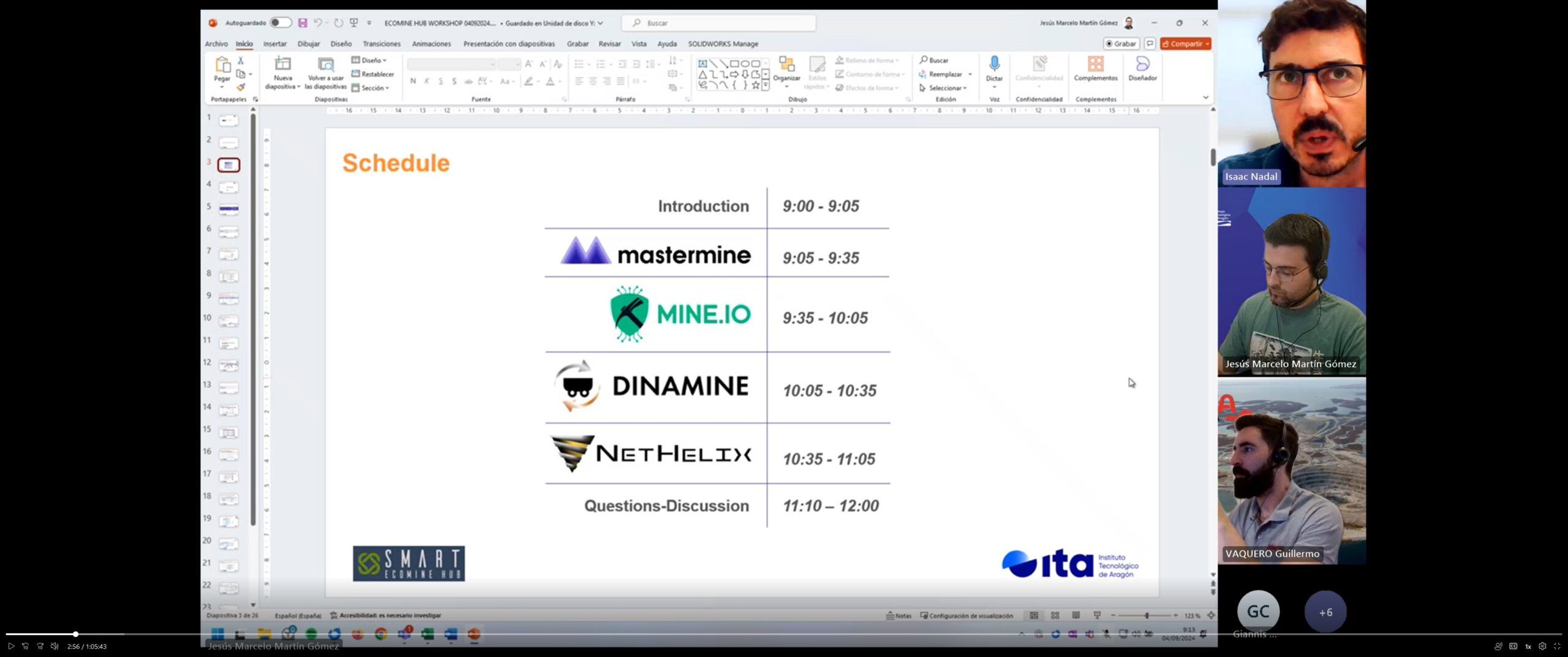The width and height of the screenshot is (1568, 657).
Task: Mute the video player volume
Action: coord(55,646)
